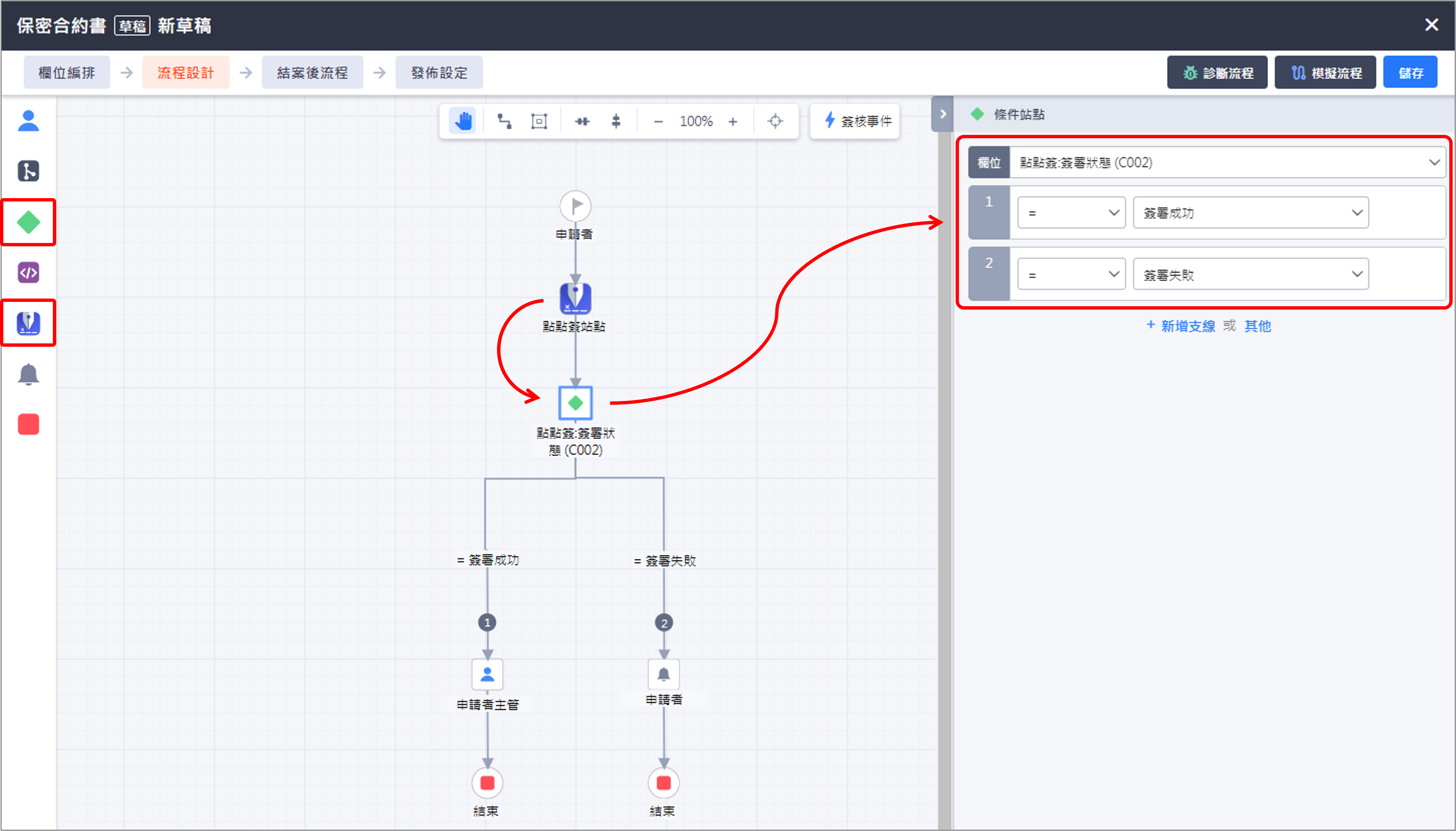
Task: Select the 點點簽站點 node on canvas
Action: tap(575, 299)
